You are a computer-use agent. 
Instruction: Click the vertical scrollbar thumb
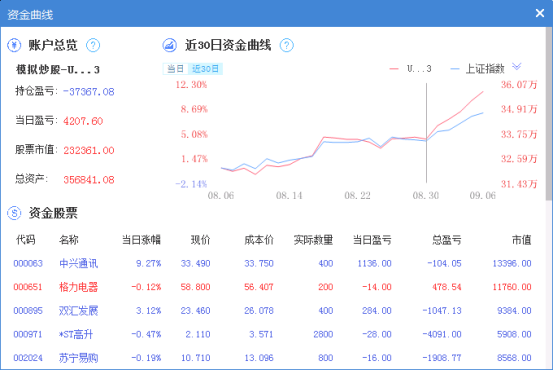click(x=548, y=114)
